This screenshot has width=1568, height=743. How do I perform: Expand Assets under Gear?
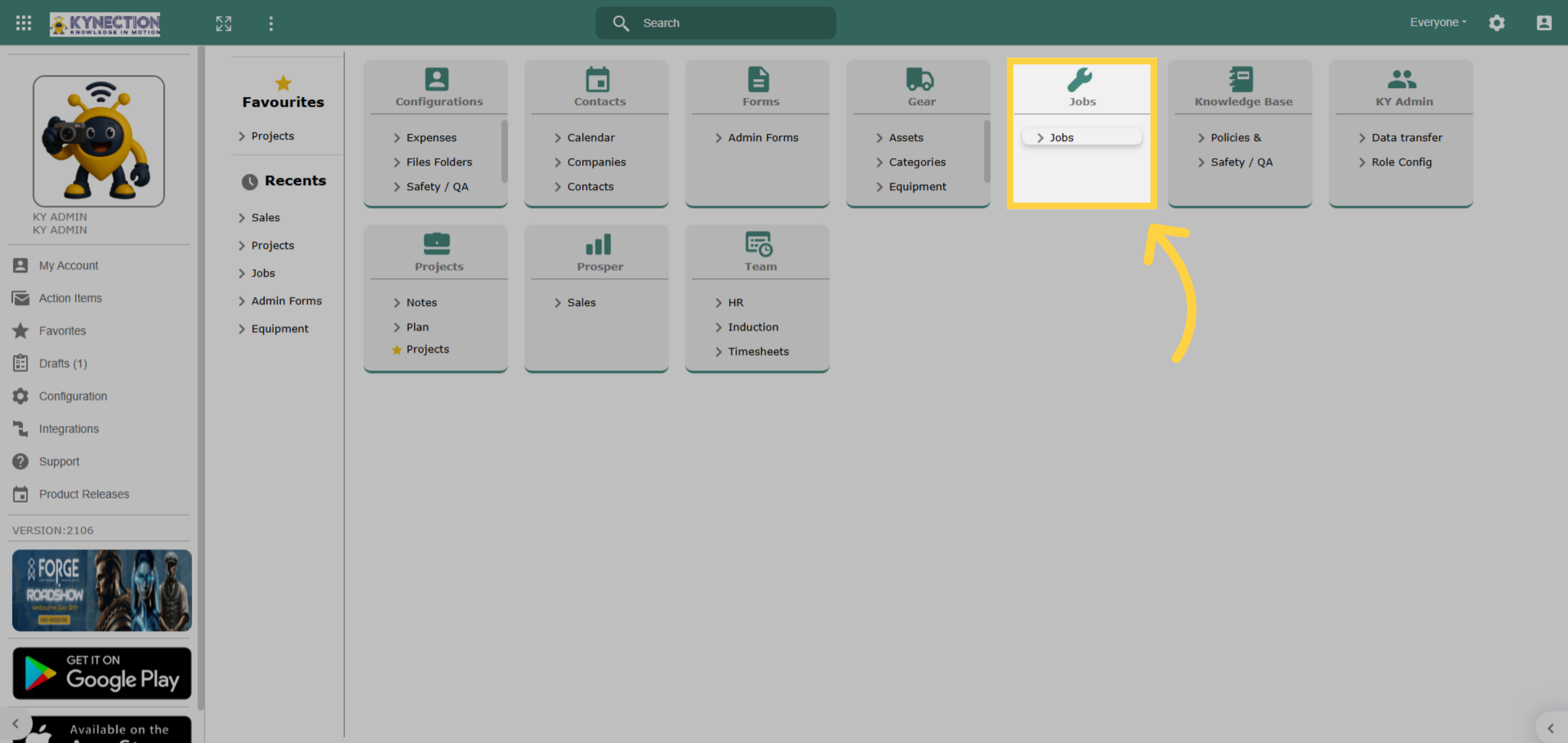click(x=900, y=138)
